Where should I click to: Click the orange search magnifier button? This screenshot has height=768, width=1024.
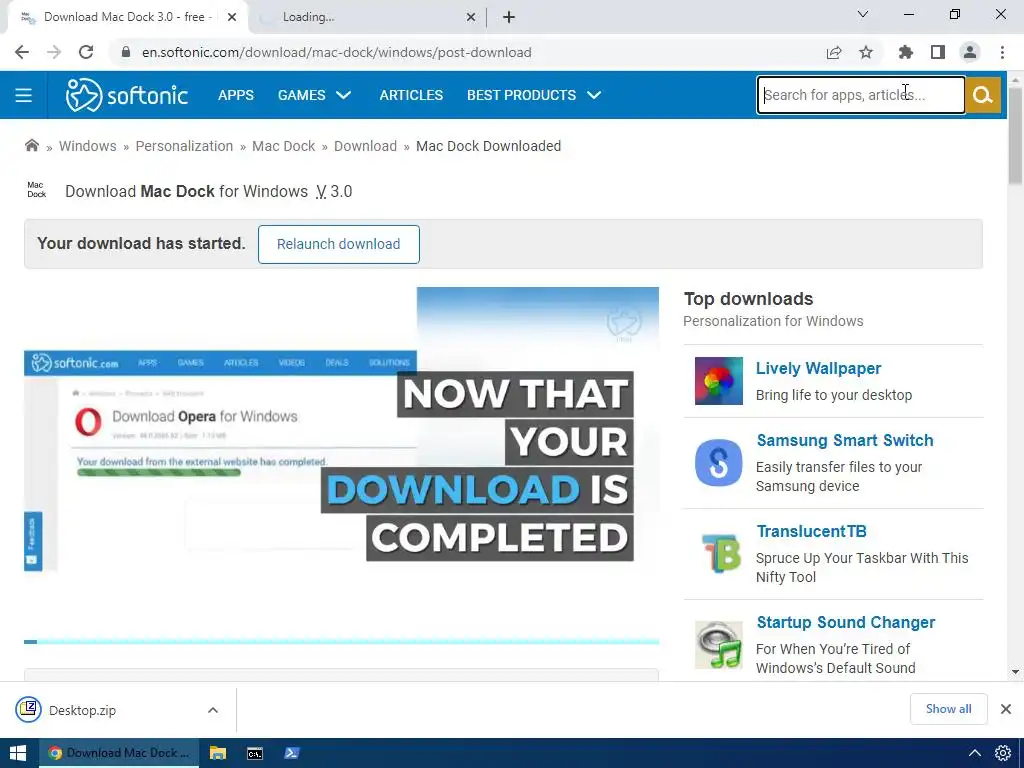983,95
